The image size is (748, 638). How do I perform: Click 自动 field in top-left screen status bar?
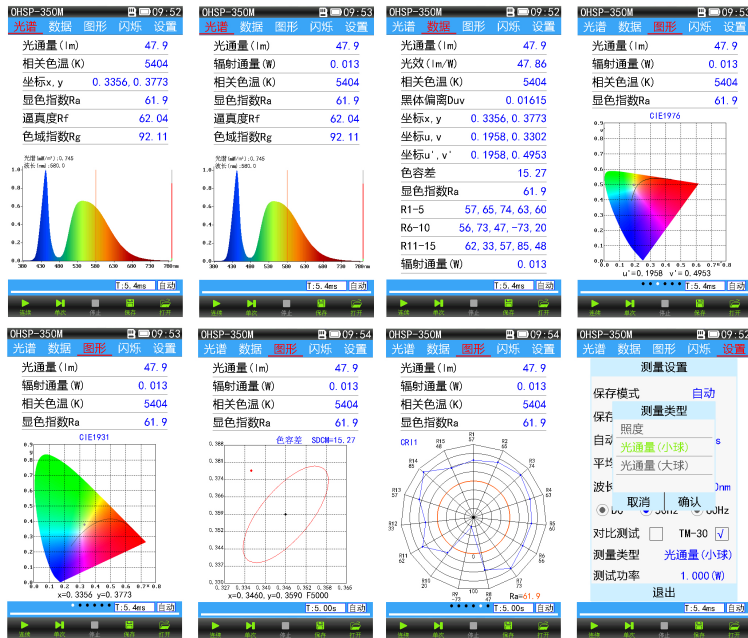click(166, 286)
